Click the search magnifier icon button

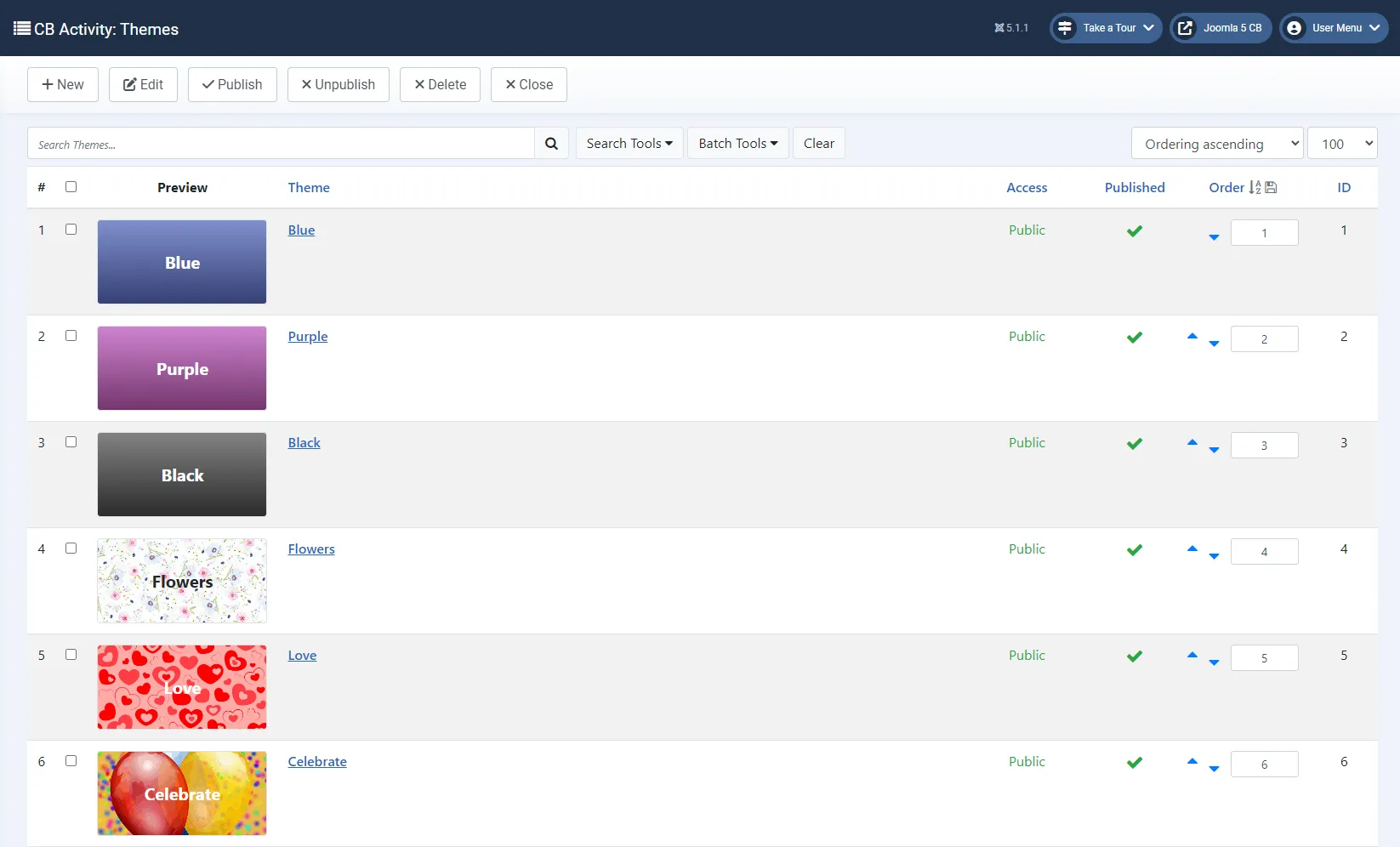pyautogui.click(x=551, y=144)
